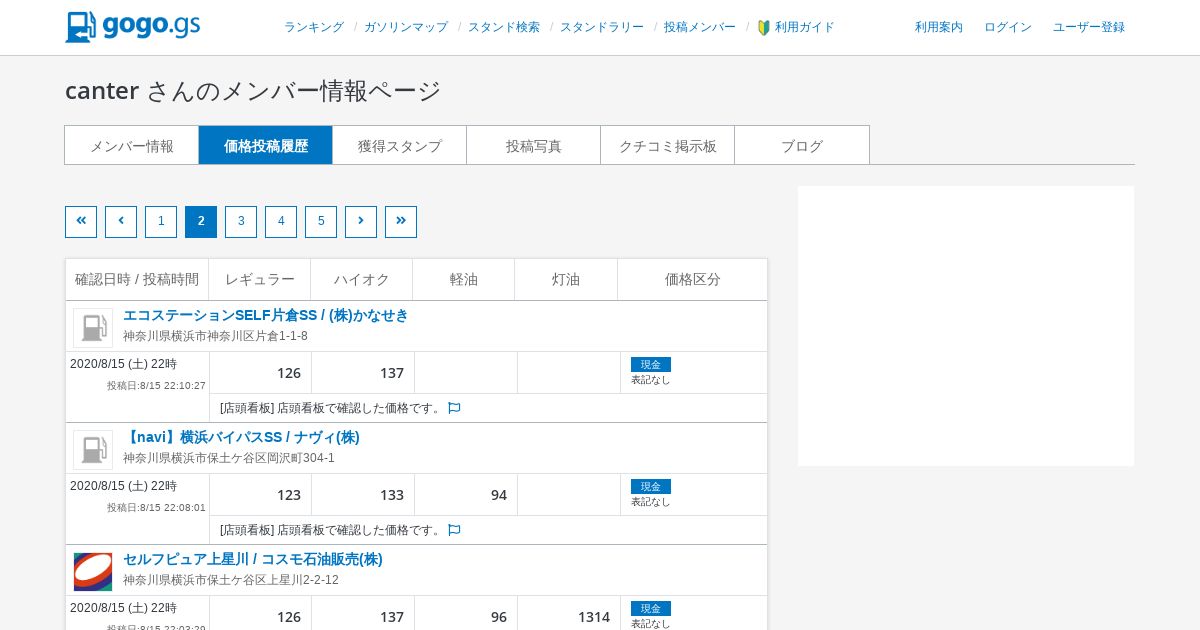The width and height of the screenshot is (1200, 630).
Task: Click diesel price 96 for セルフピュア上星川
Action: pyautogui.click(x=499, y=617)
